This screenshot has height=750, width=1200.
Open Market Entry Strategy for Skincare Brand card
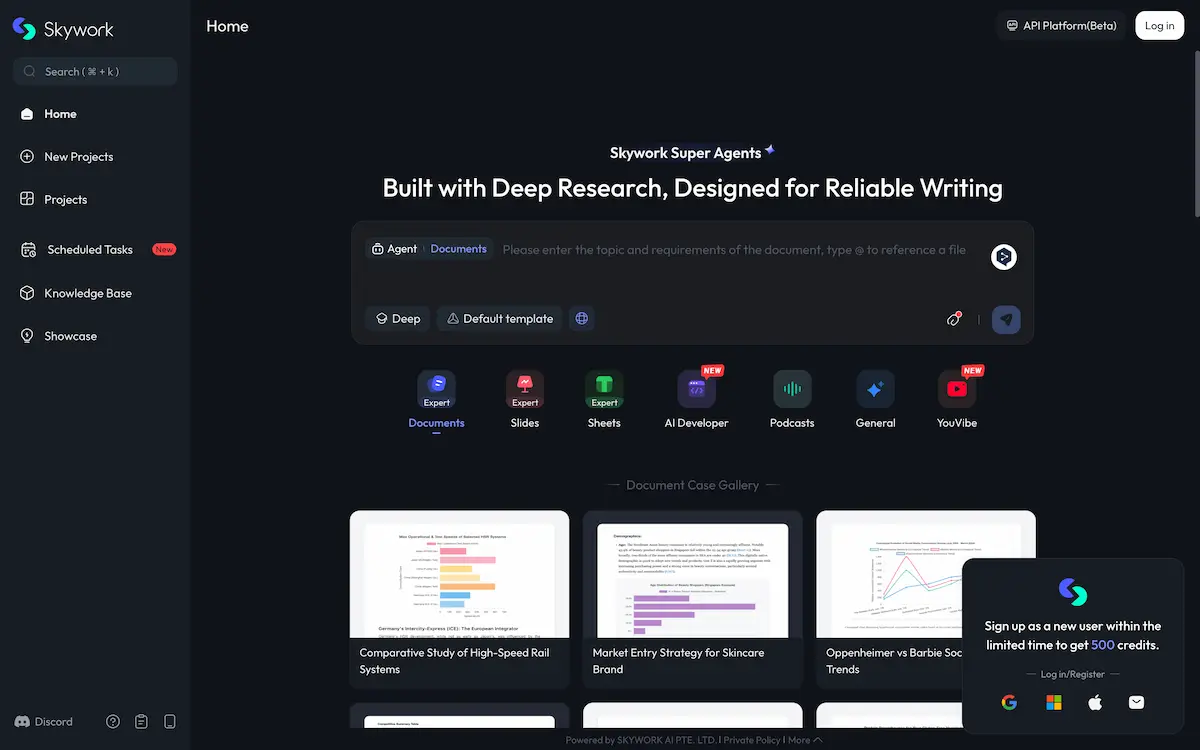[693, 599]
